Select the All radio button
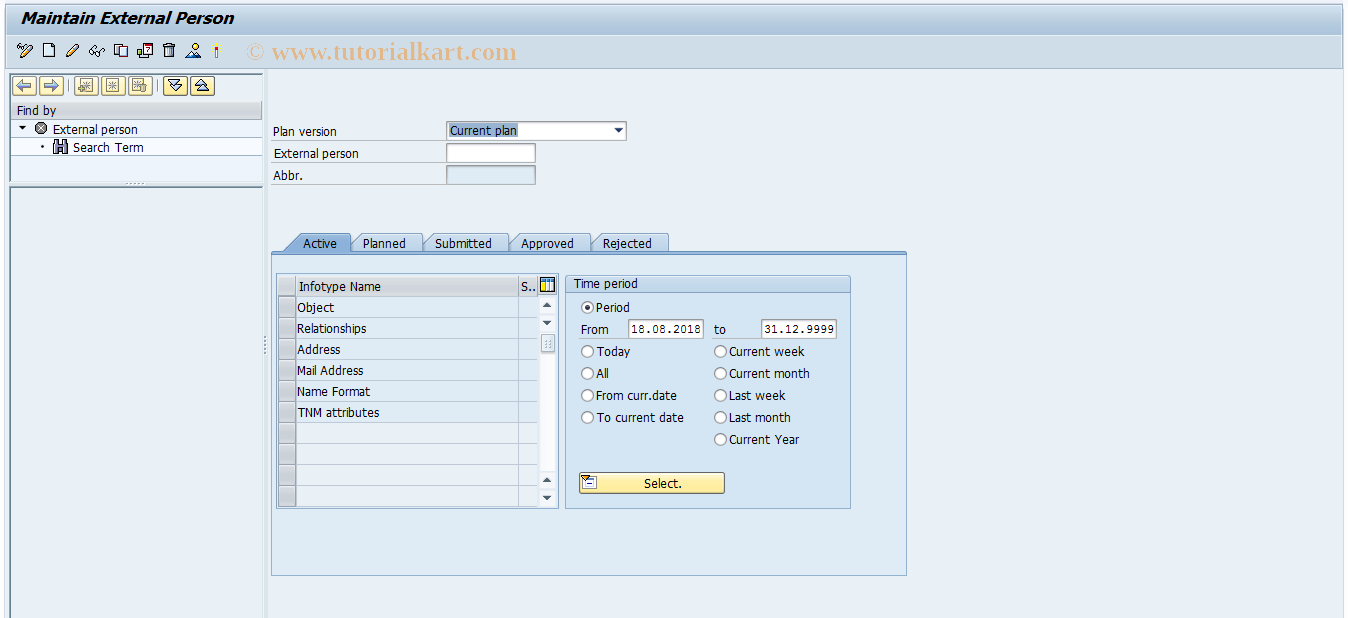This screenshot has width=1348, height=618. coord(587,373)
